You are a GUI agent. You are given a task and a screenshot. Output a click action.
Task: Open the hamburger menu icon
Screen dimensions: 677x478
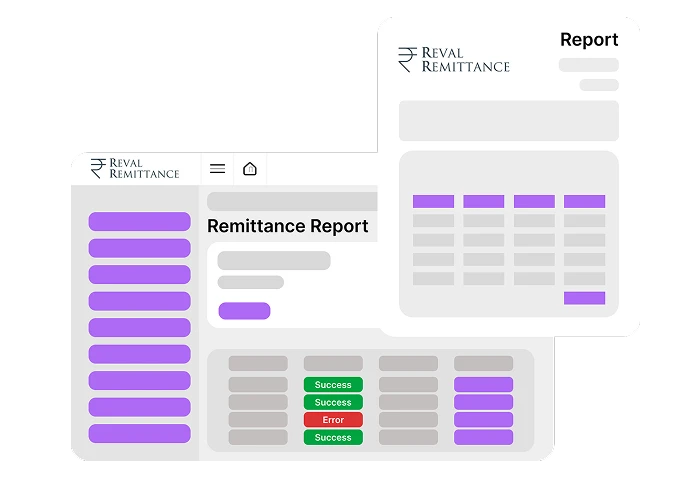pyautogui.click(x=217, y=169)
